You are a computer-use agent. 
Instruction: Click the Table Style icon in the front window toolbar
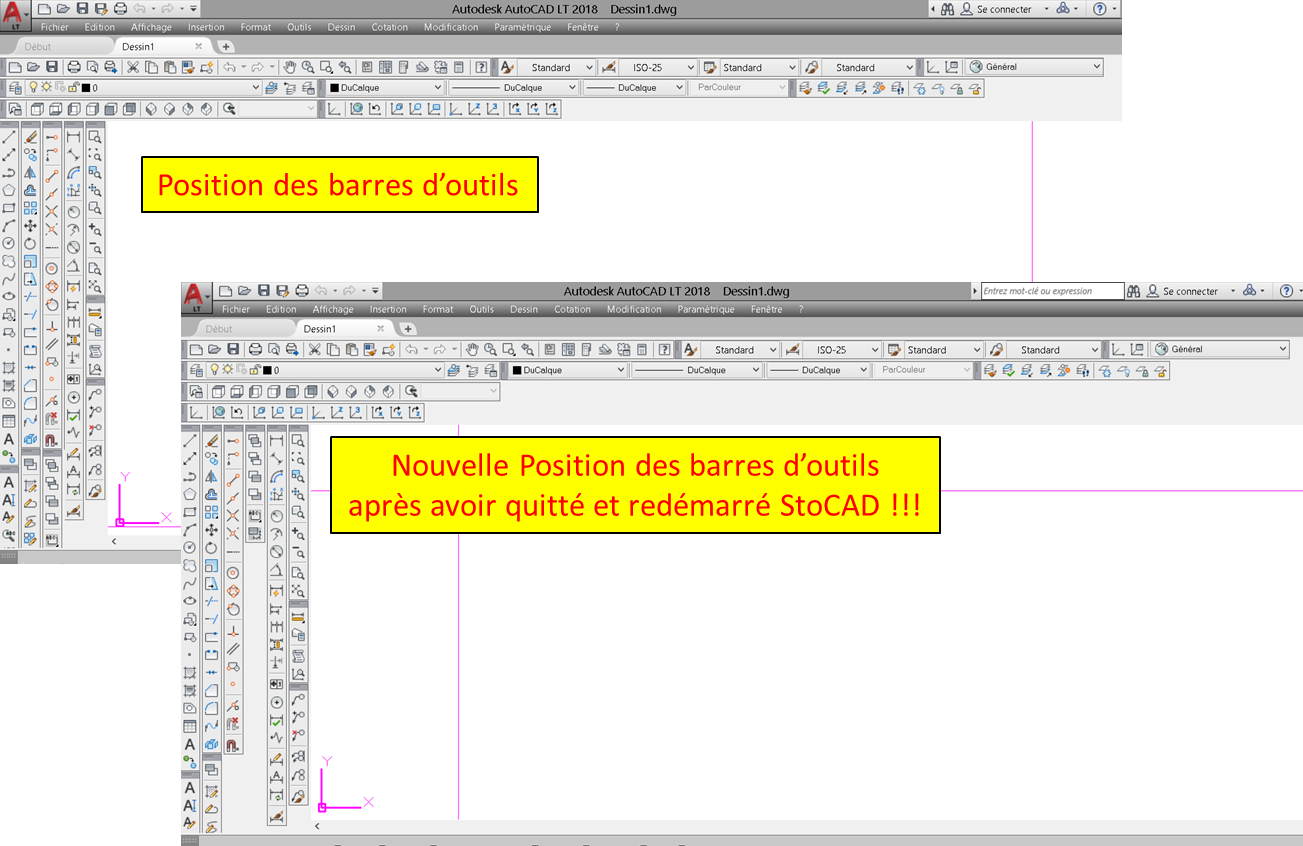tap(893, 350)
